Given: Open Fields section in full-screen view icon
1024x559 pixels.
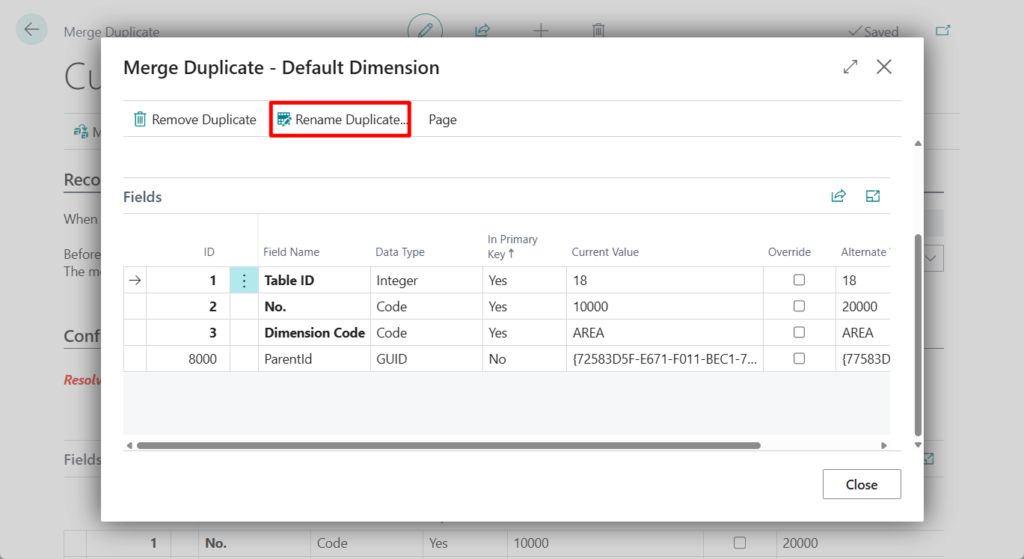Looking at the screenshot, I should (x=873, y=197).
